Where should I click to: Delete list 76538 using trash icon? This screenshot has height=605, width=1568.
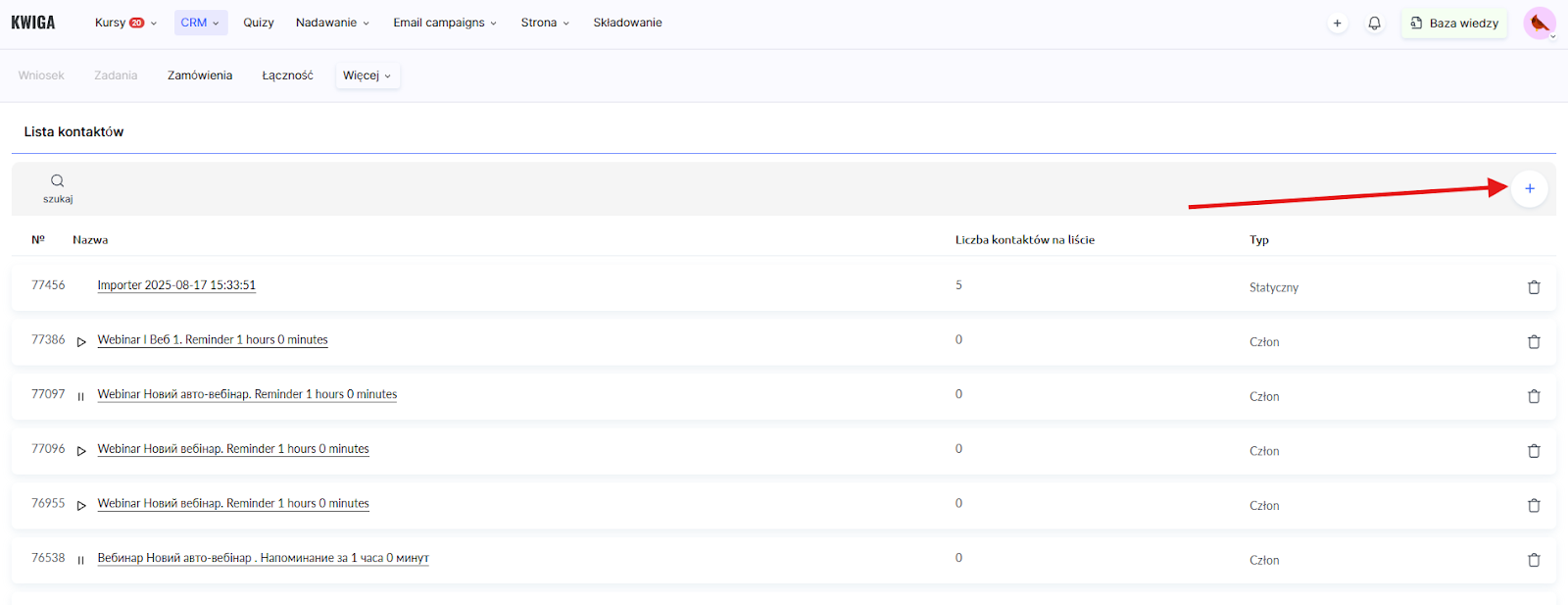1534,560
